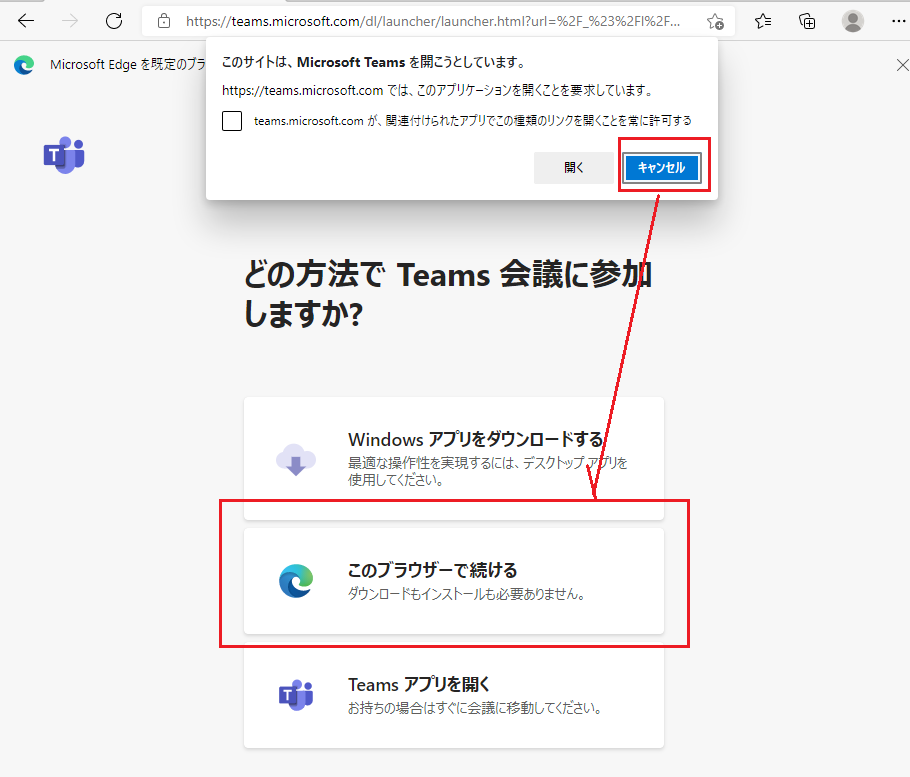The image size is (910, 777).
Task: Click ダウンロードもインストールも必要ありません text
Action: (x=467, y=594)
